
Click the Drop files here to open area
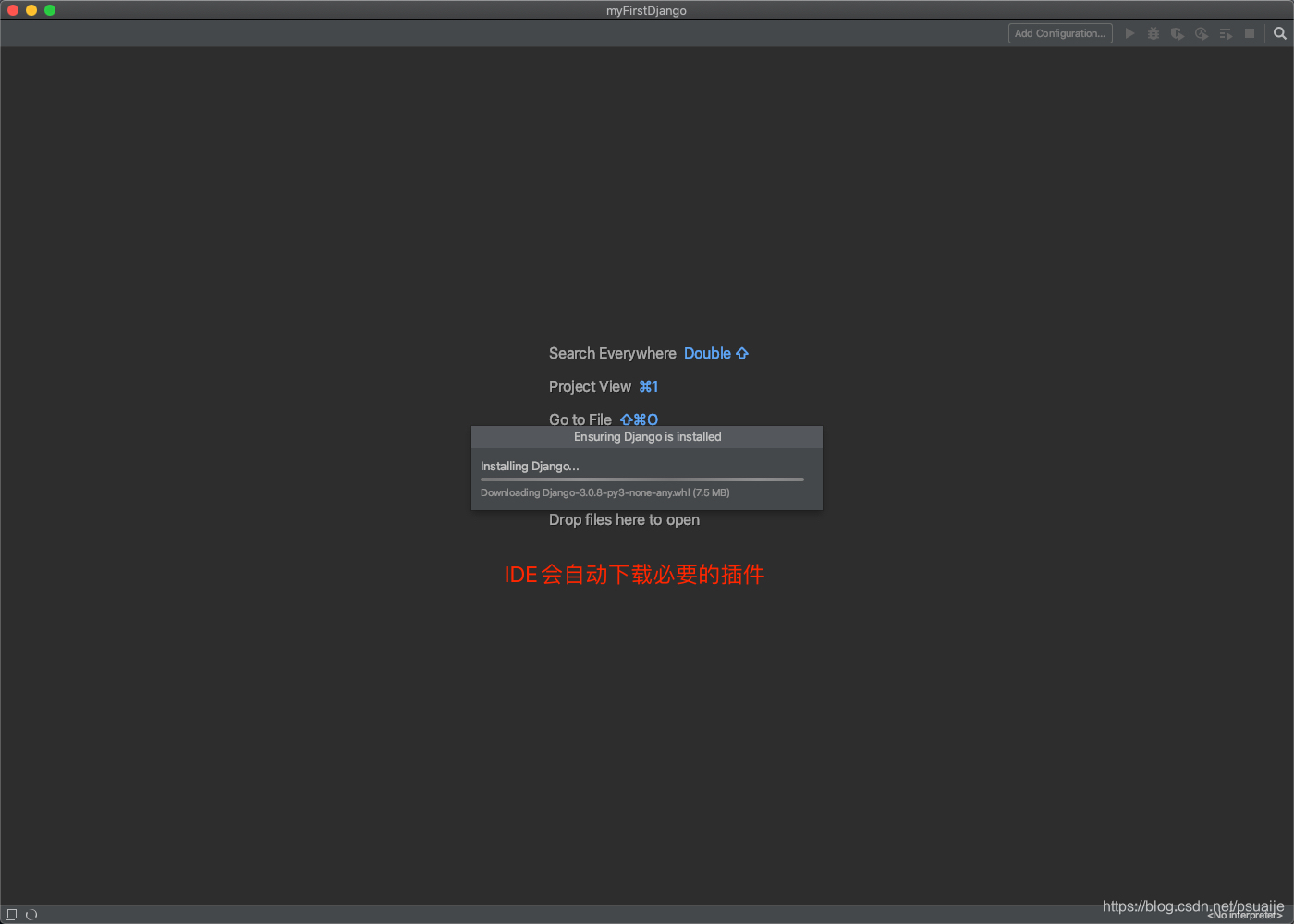point(624,519)
